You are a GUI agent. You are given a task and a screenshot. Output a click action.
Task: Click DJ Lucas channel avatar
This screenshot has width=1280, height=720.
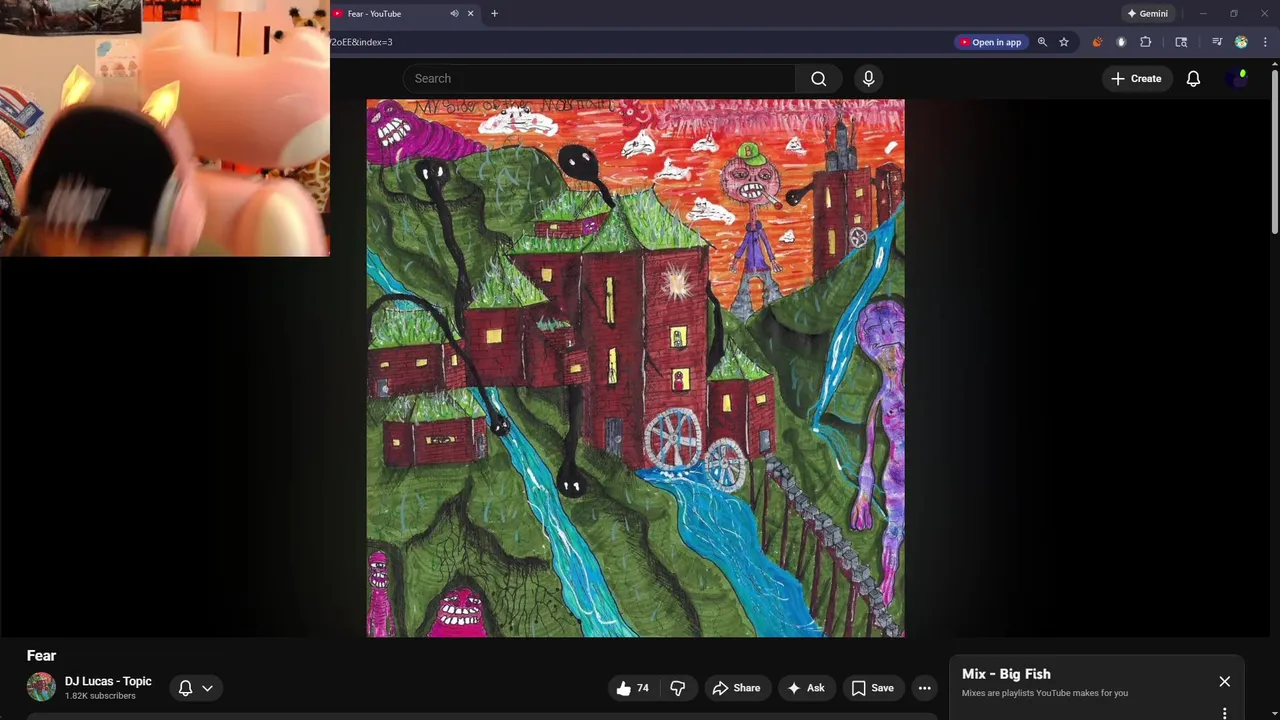(41, 687)
